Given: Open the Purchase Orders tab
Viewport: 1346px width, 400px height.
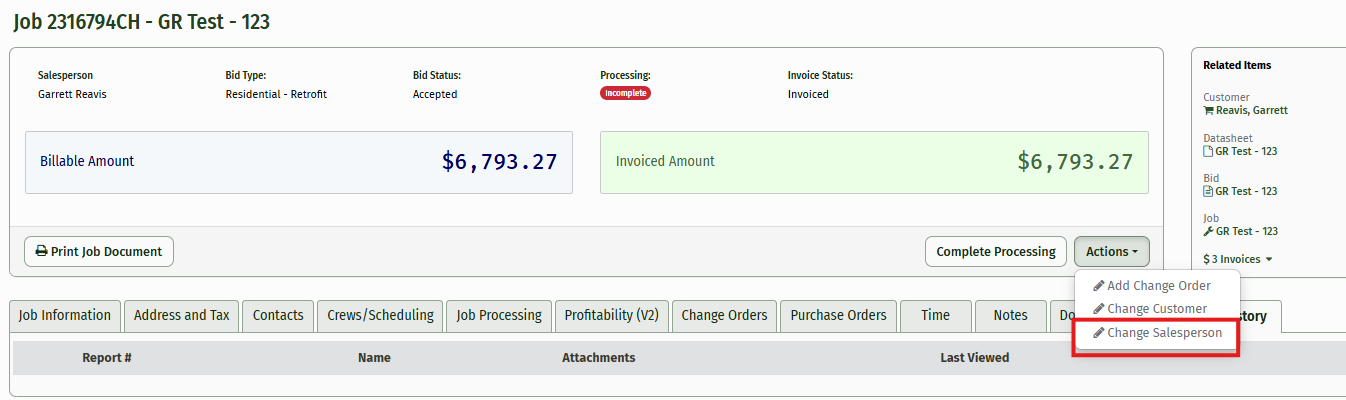Looking at the screenshot, I should pyautogui.click(x=838, y=315).
